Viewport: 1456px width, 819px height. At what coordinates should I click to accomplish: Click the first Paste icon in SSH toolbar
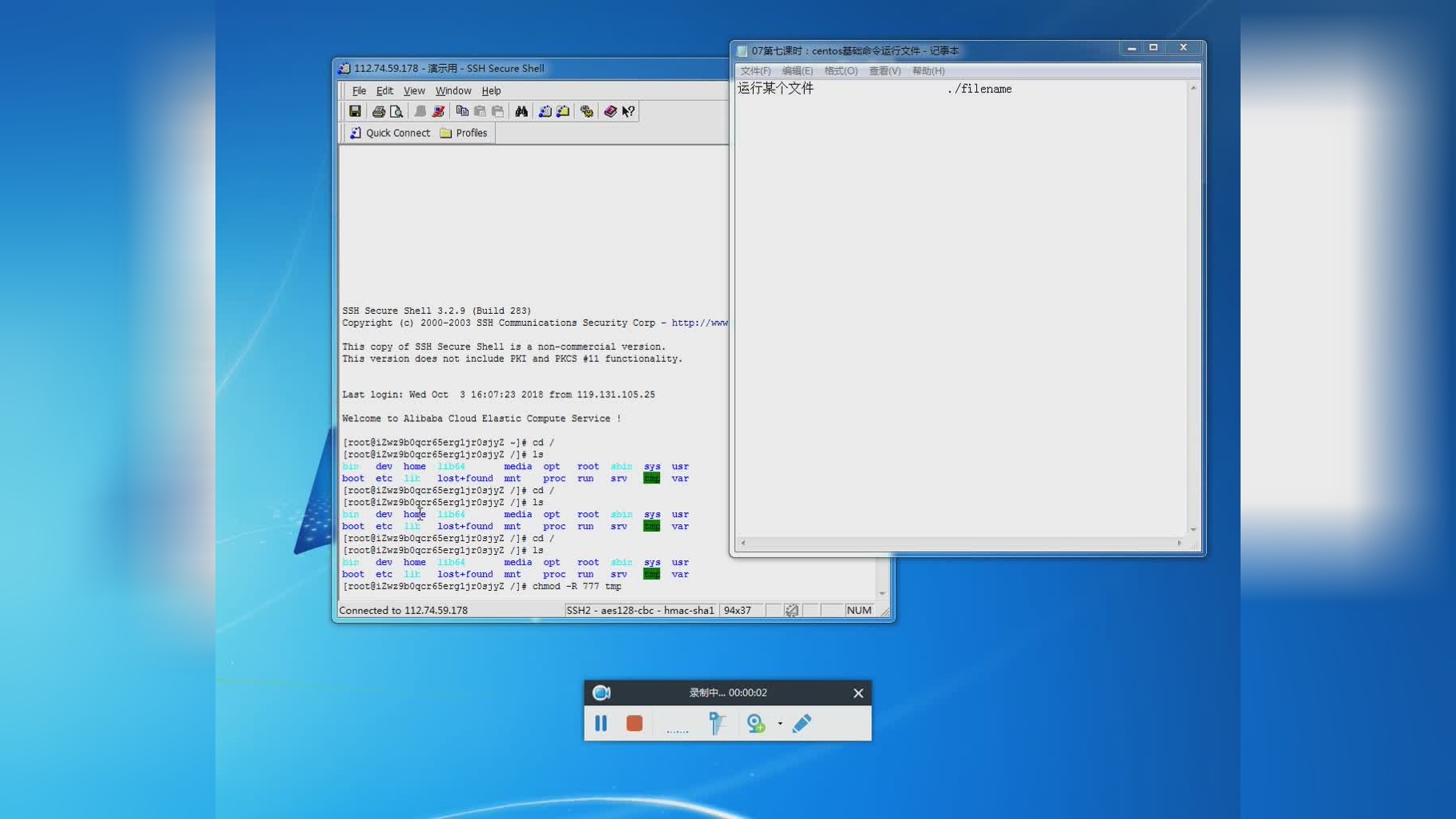point(480,111)
